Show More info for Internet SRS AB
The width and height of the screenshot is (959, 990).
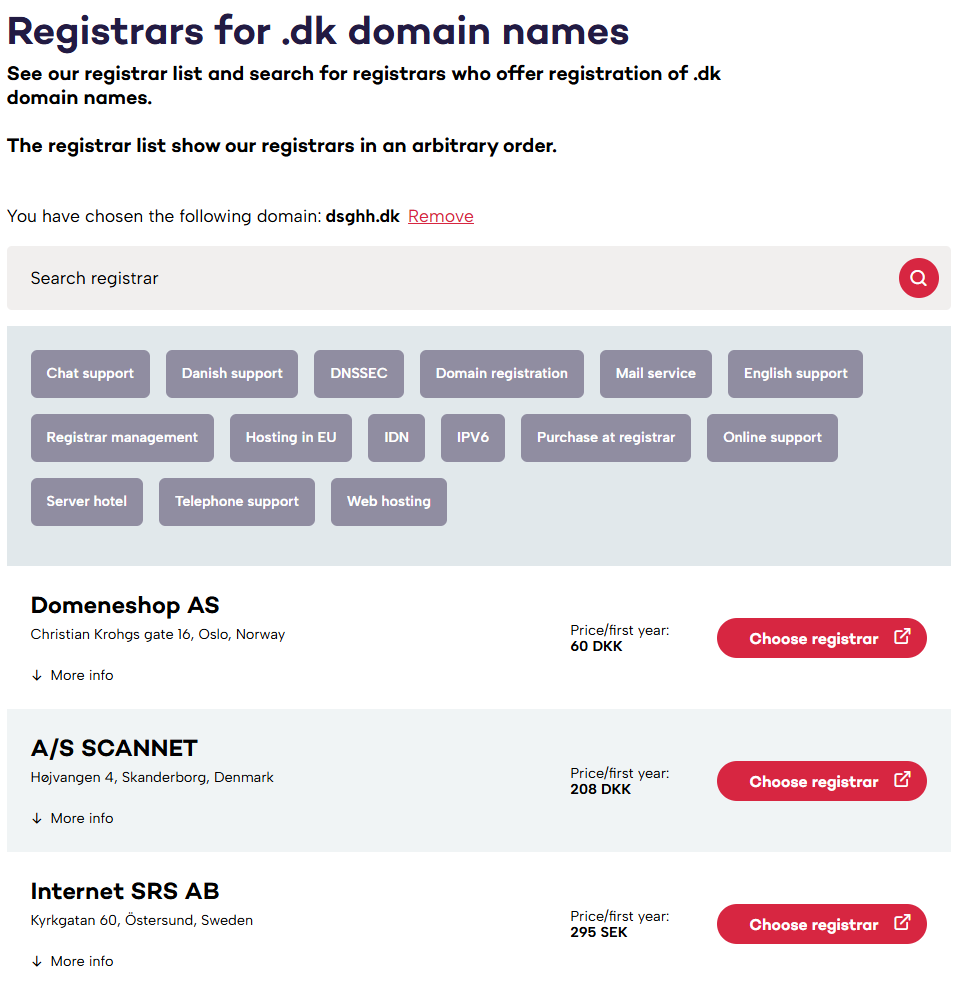73,962
